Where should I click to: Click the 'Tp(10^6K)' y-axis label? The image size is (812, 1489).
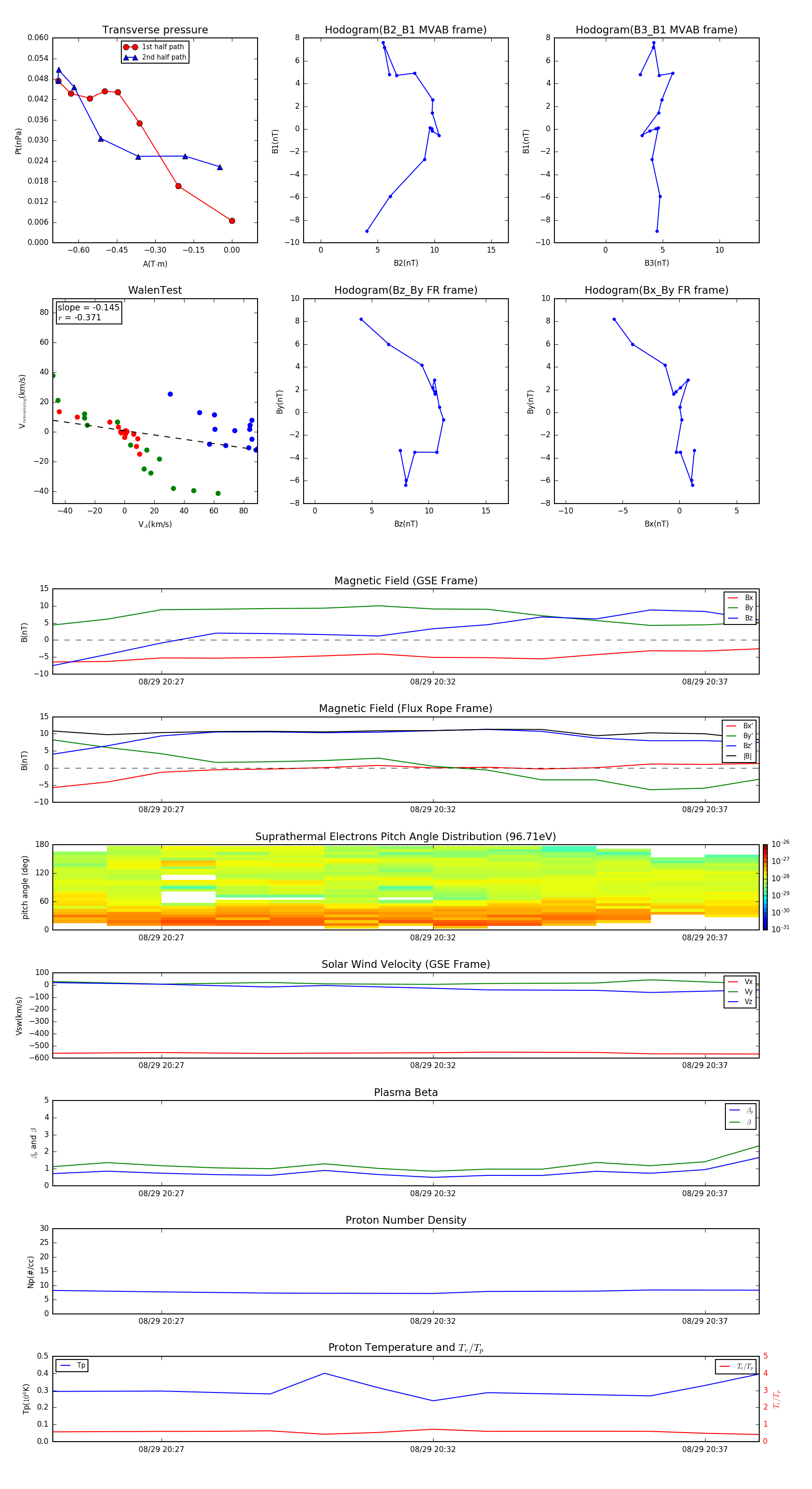point(26,1399)
